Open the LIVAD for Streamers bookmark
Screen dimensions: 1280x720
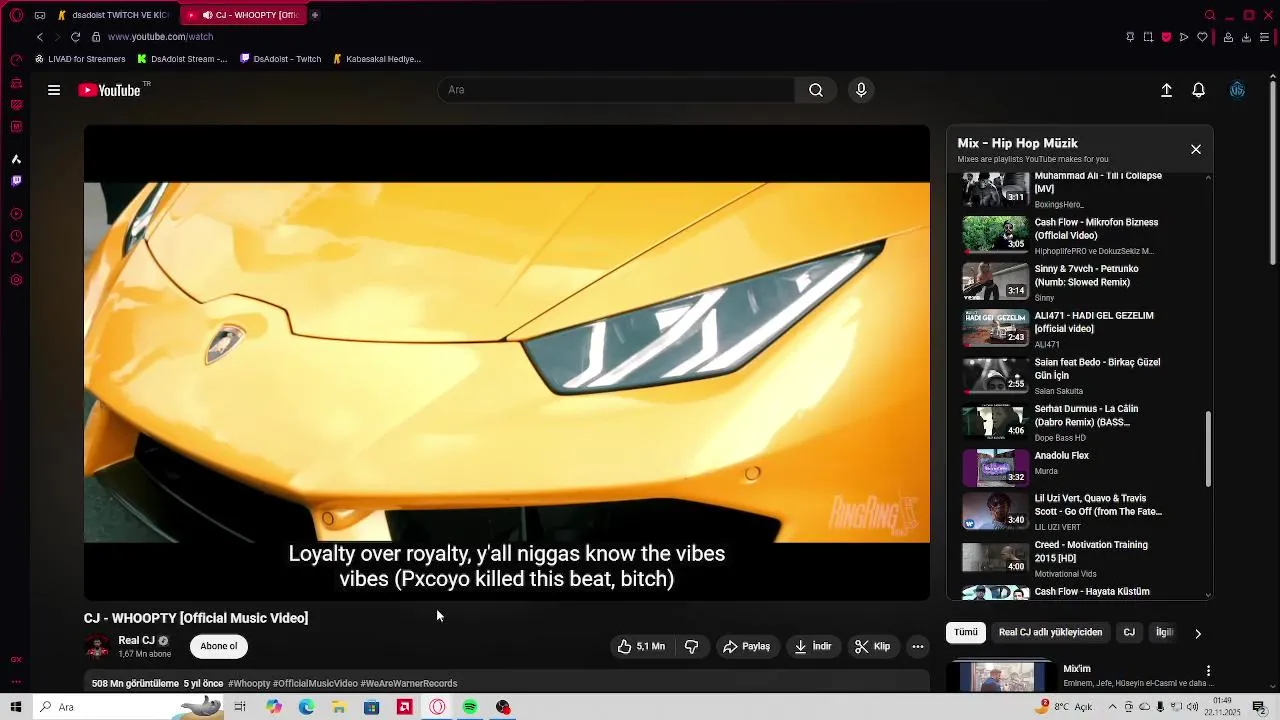(80, 59)
